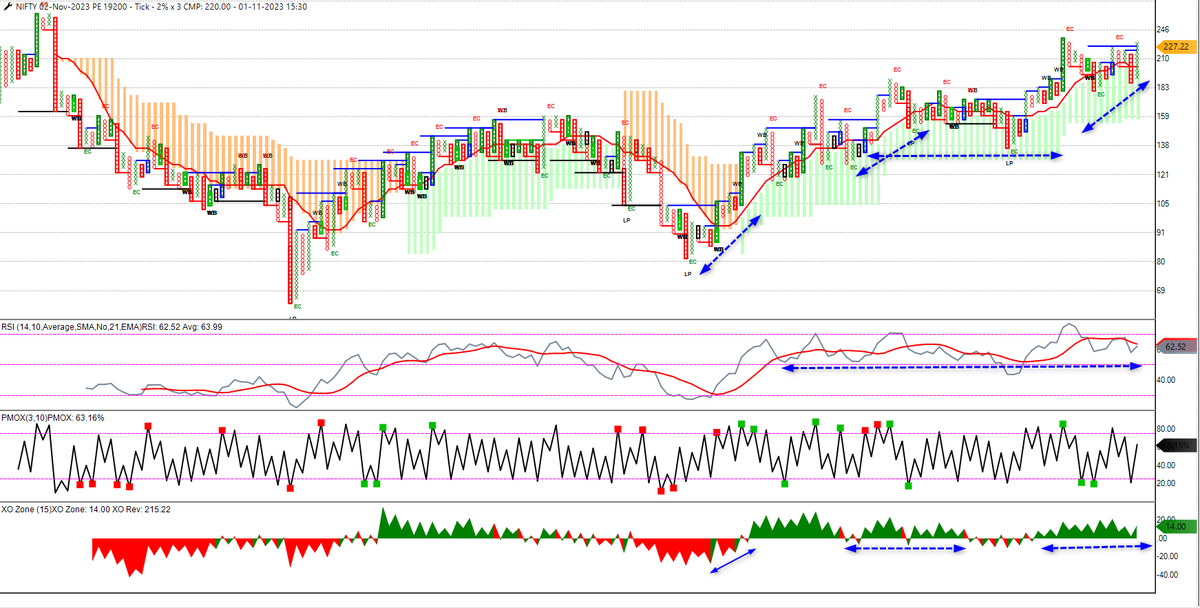Click the NIFTY 02-Nov-2023 PE 19200 chart title
The image size is (1200, 608).
pyautogui.click(x=161, y=7)
